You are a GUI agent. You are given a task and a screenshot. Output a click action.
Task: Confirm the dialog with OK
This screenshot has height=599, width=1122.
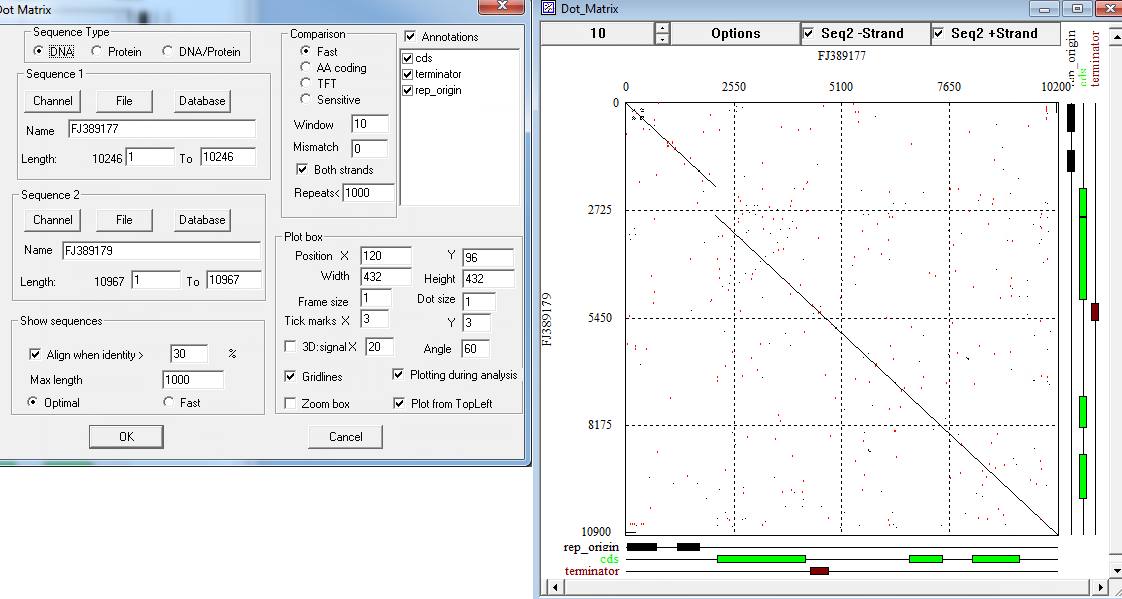pyautogui.click(x=127, y=437)
